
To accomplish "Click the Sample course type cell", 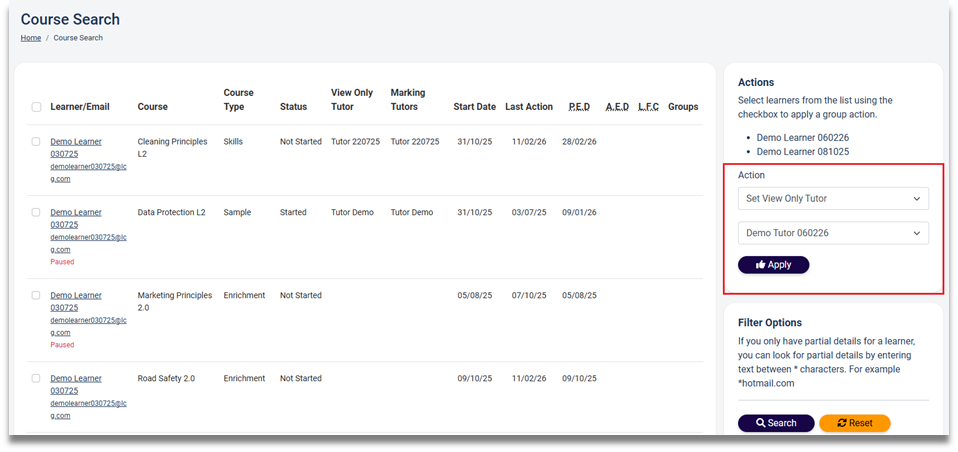I will click(238, 213).
